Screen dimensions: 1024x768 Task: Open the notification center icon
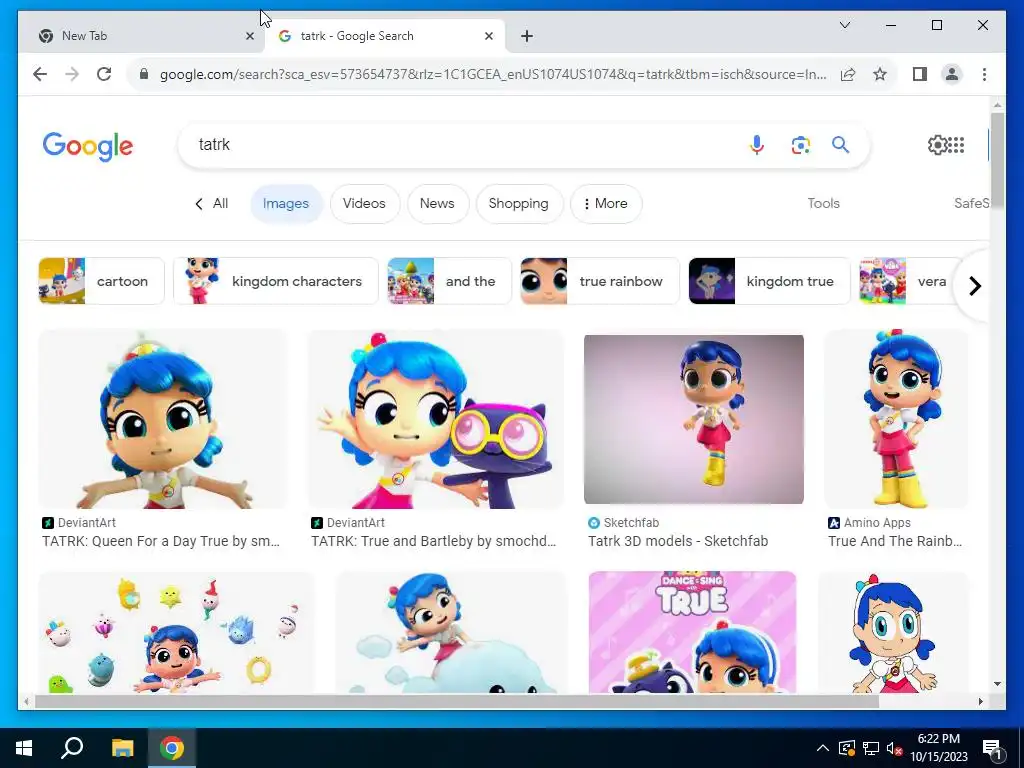point(992,749)
